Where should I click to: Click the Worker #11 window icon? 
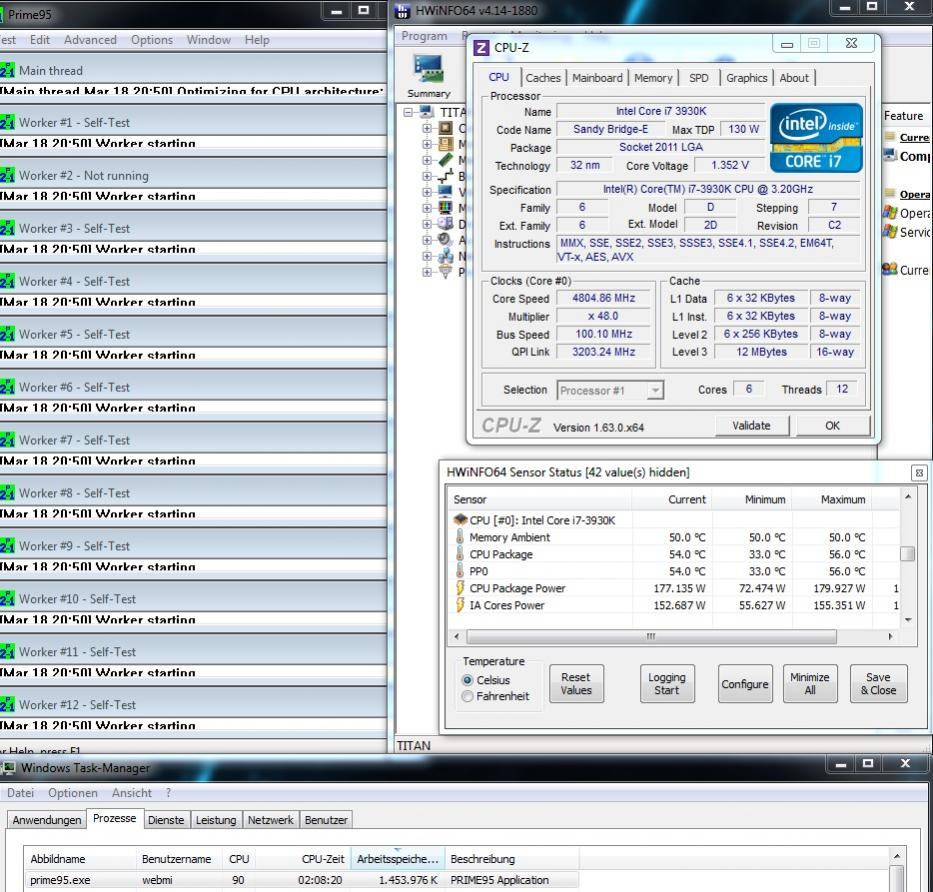[x=7, y=652]
